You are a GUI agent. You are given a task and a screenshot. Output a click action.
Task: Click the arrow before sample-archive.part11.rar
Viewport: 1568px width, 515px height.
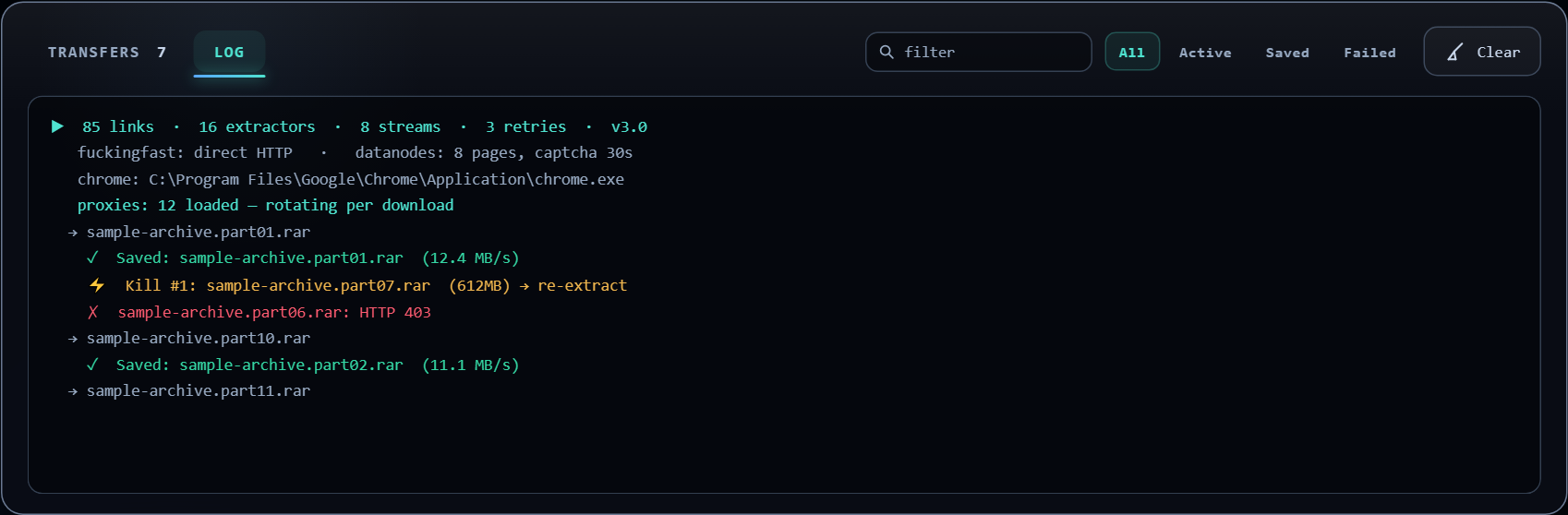click(73, 391)
